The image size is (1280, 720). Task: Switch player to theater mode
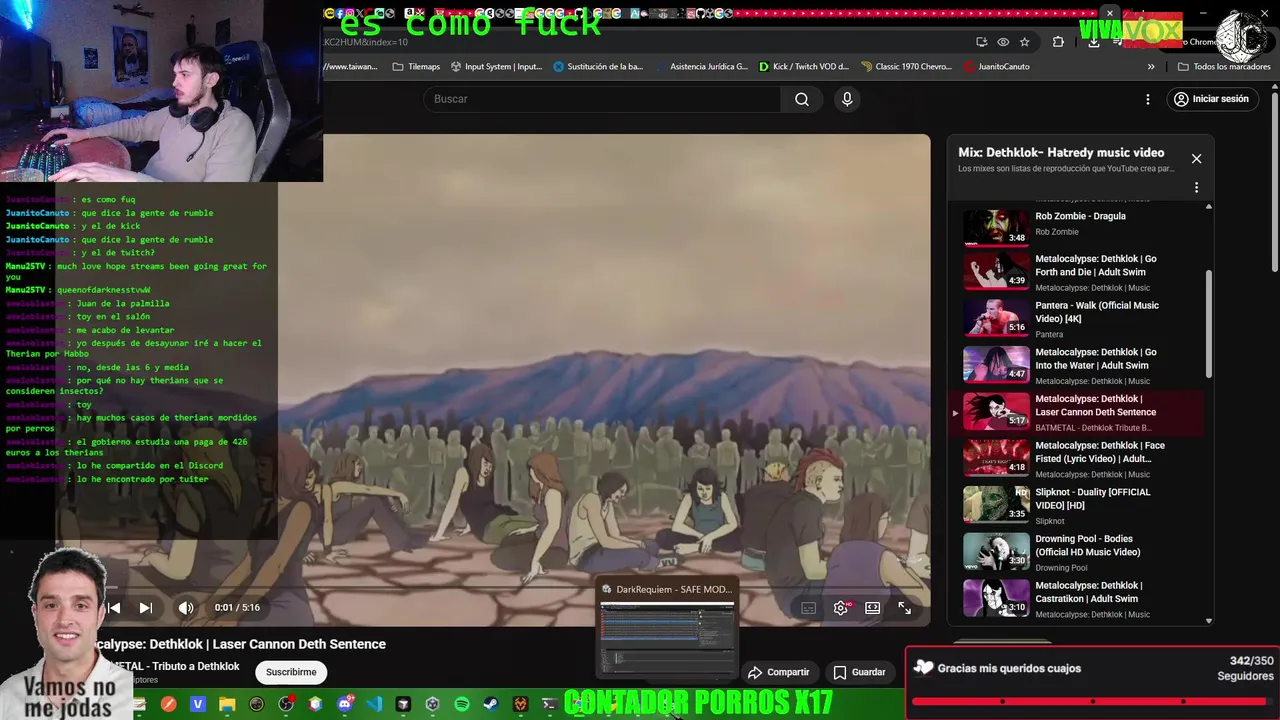(873, 607)
